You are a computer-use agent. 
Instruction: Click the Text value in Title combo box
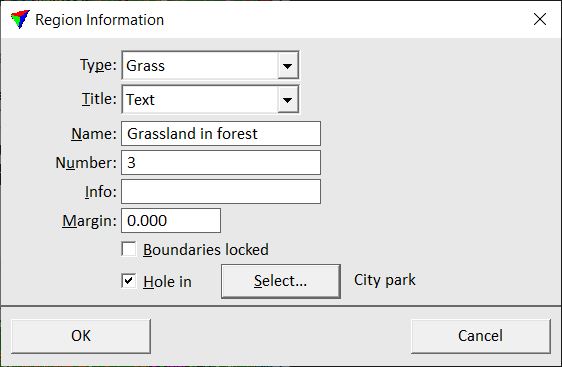click(140, 100)
